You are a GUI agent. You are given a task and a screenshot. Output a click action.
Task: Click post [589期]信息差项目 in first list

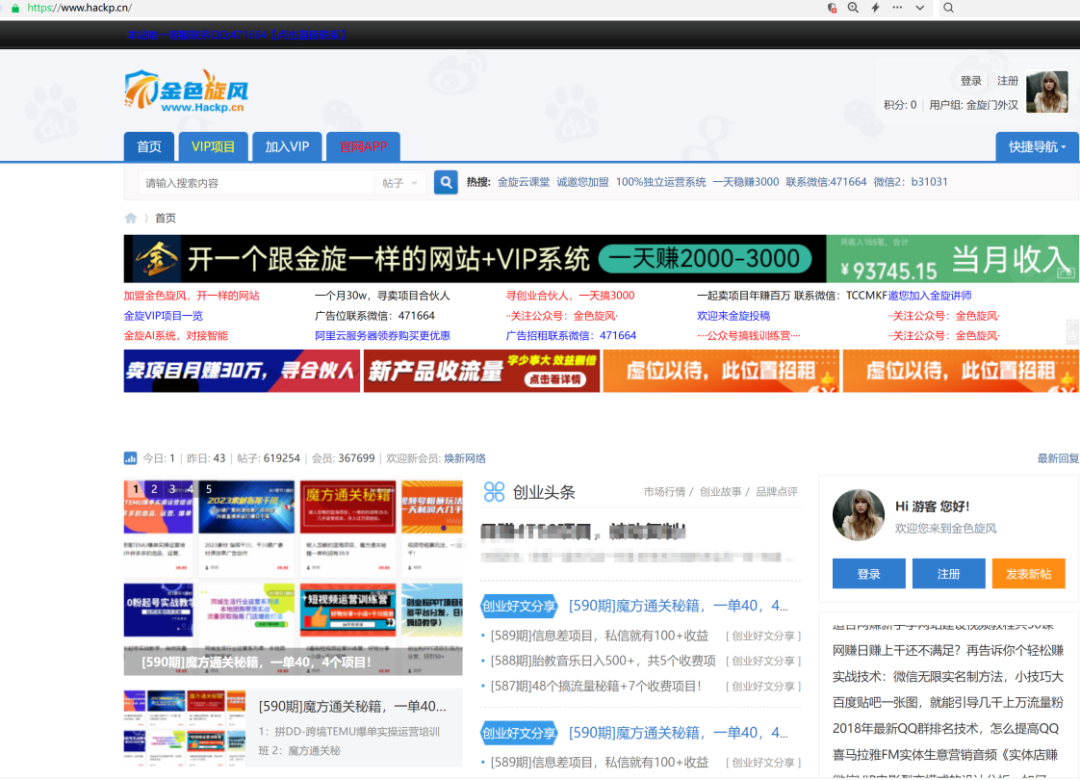click(599, 635)
